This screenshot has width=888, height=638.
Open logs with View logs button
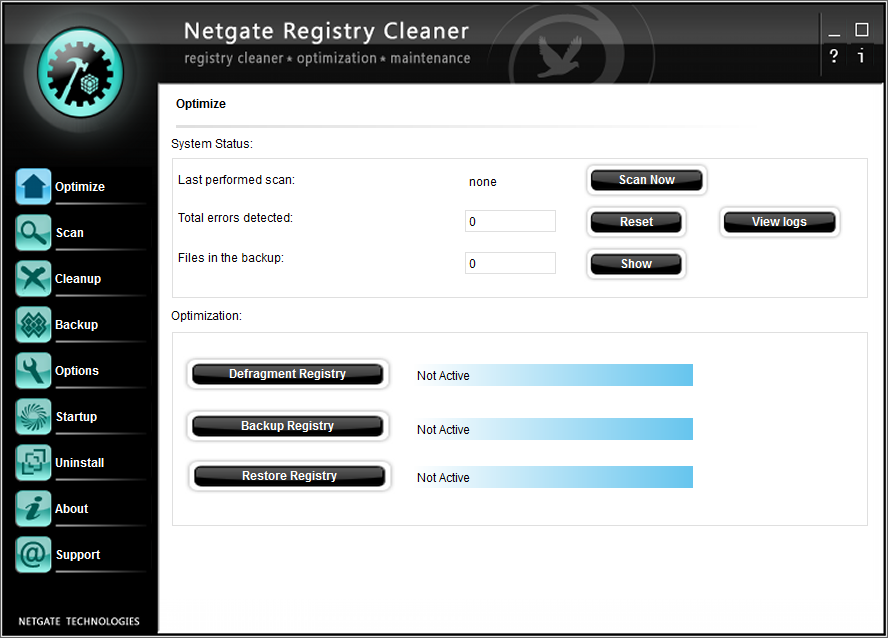click(x=779, y=222)
